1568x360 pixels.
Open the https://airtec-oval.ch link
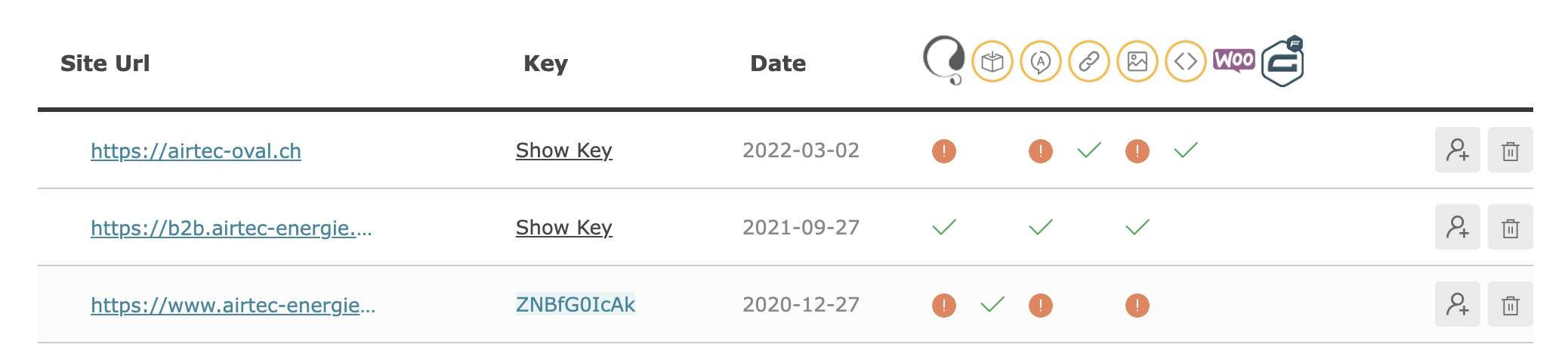pyautogui.click(x=196, y=151)
